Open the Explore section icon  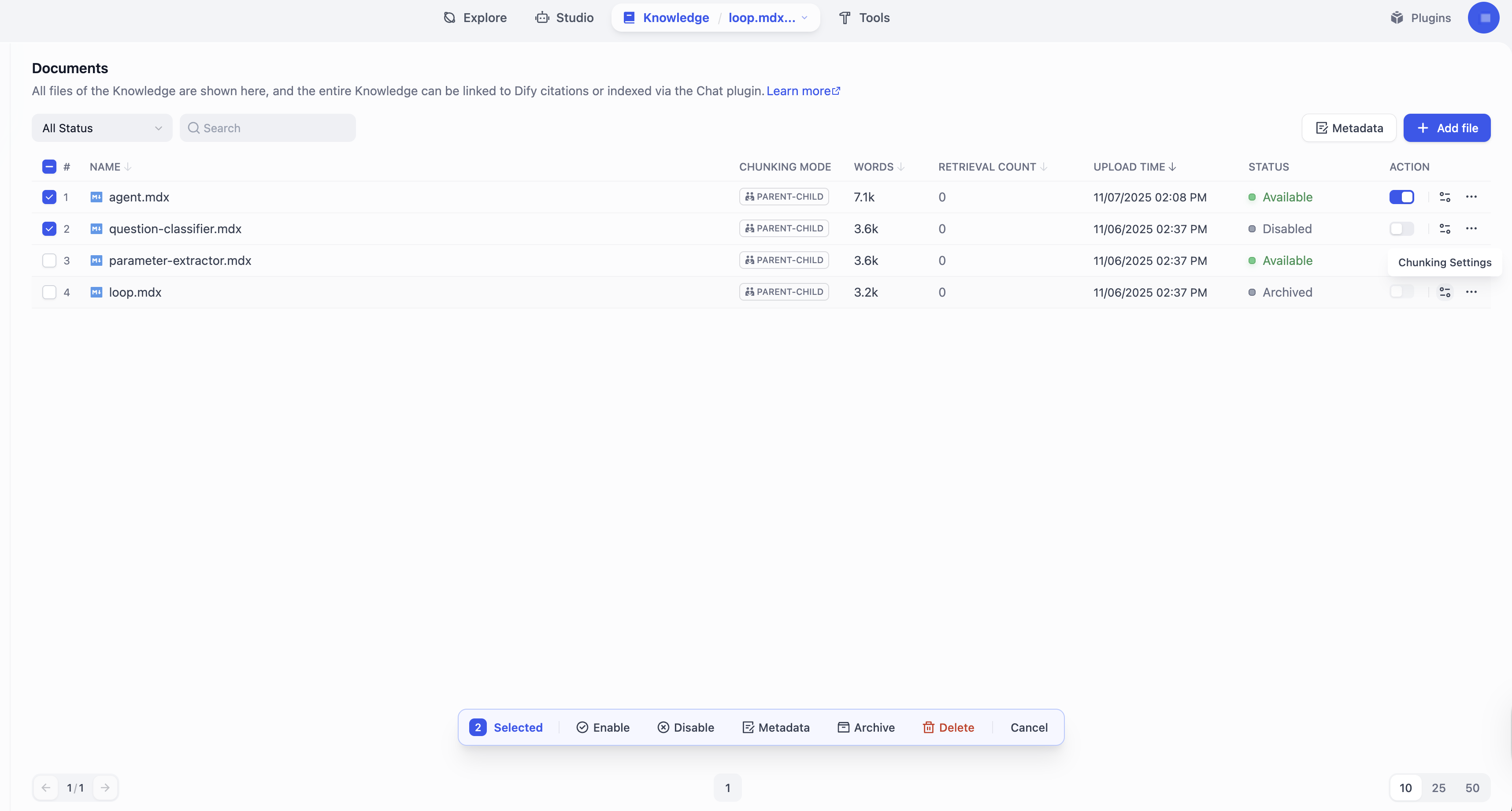[450, 18]
